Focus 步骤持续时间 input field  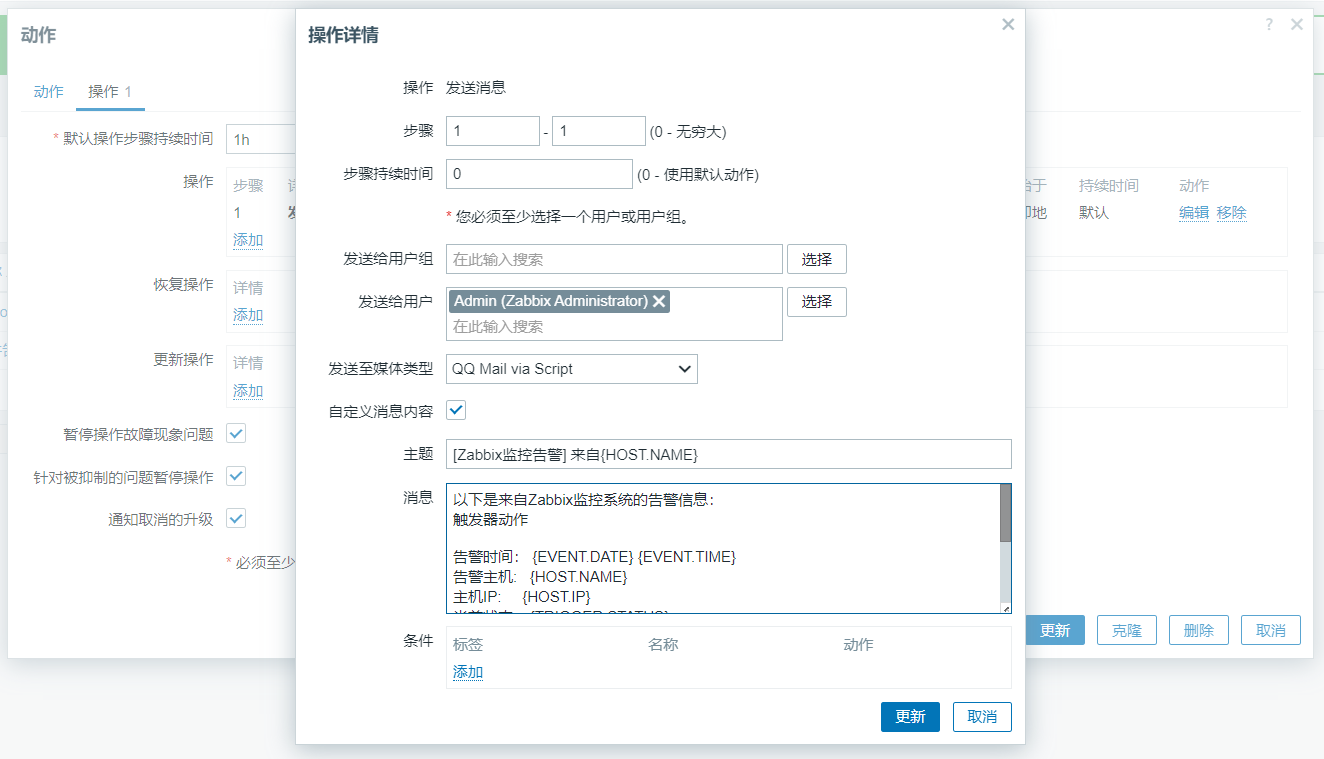539,174
